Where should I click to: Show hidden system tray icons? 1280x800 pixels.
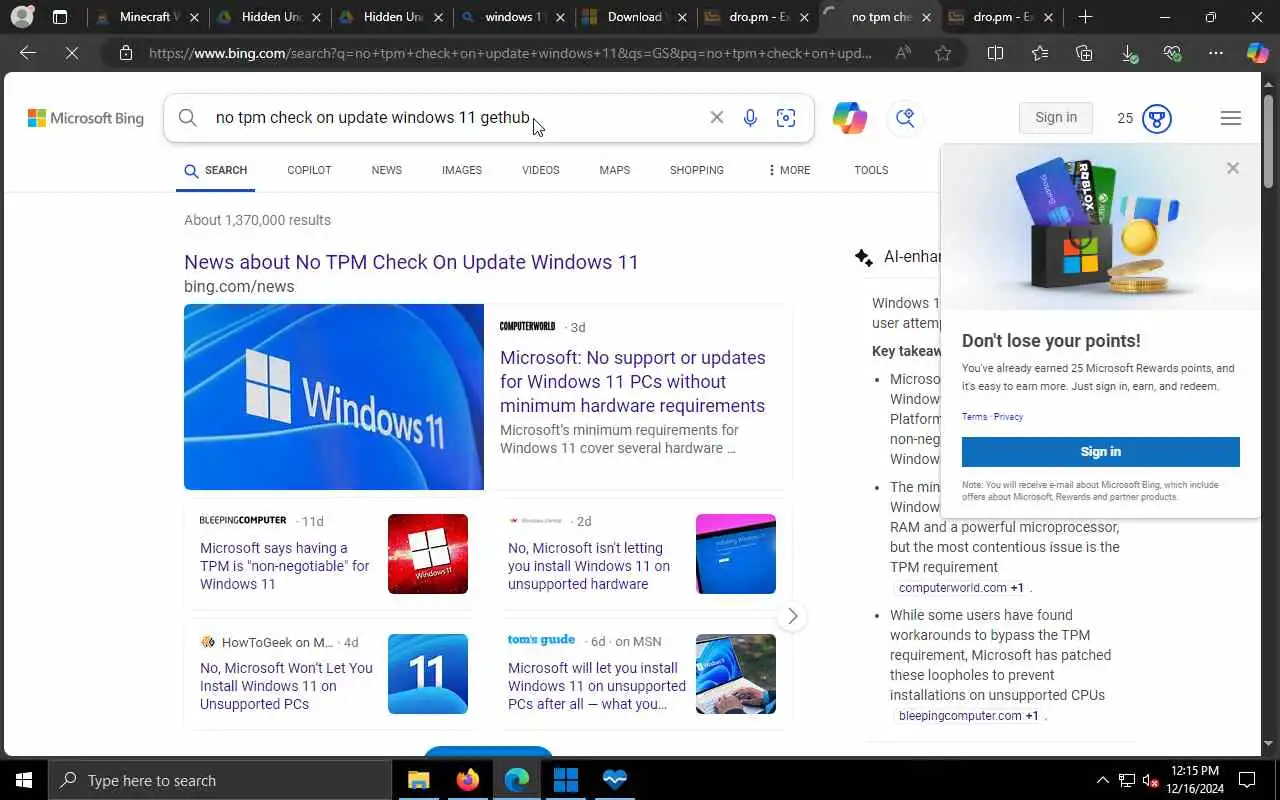[1103, 780]
